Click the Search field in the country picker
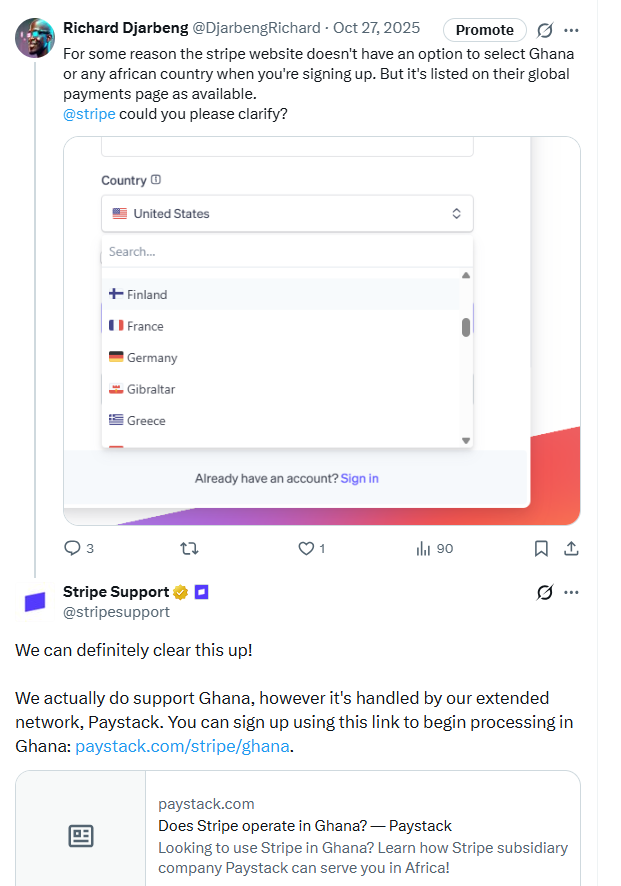The height and width of the screenshot is (886, 621). pos(287,251)
